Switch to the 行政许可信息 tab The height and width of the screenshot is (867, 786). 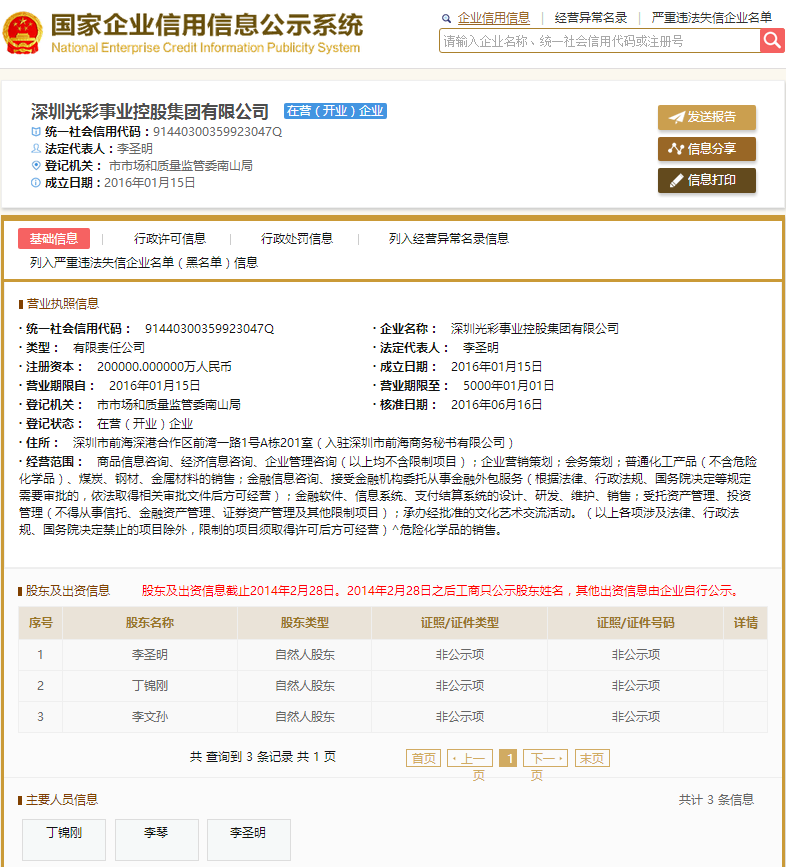coord(170,238)
